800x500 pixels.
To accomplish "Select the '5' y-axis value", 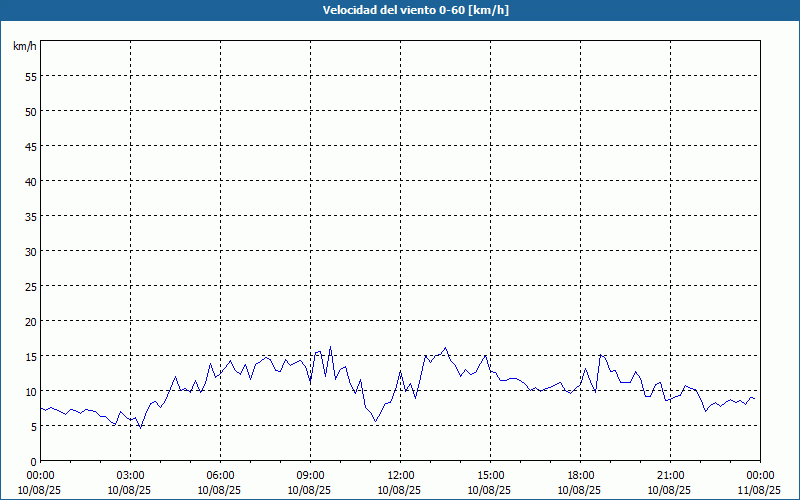I will tap(34, 426).
